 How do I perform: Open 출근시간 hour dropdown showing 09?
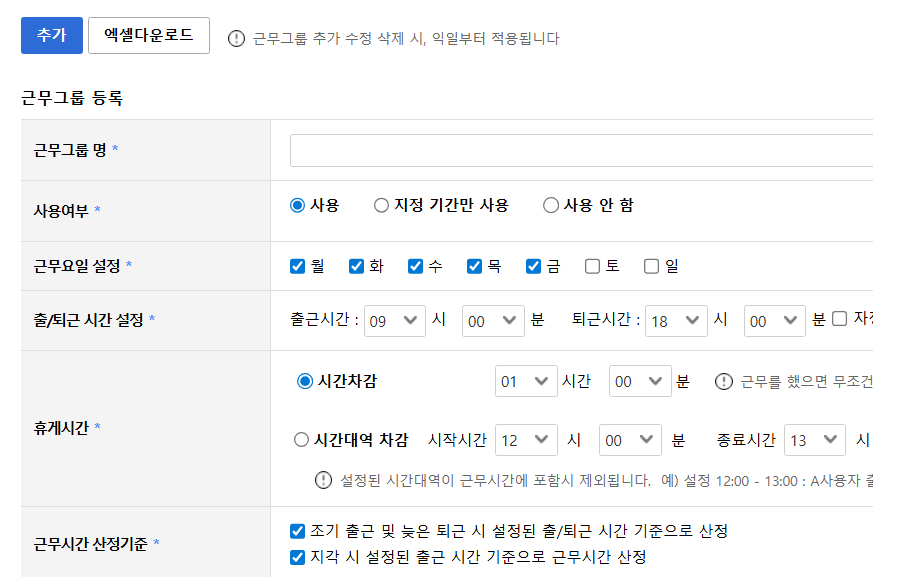click(395, 320)
